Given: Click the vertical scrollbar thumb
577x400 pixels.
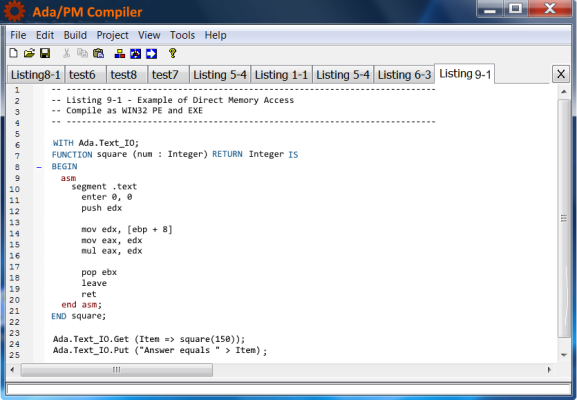Looking at the screenshot, I should [x=564, y=218].
